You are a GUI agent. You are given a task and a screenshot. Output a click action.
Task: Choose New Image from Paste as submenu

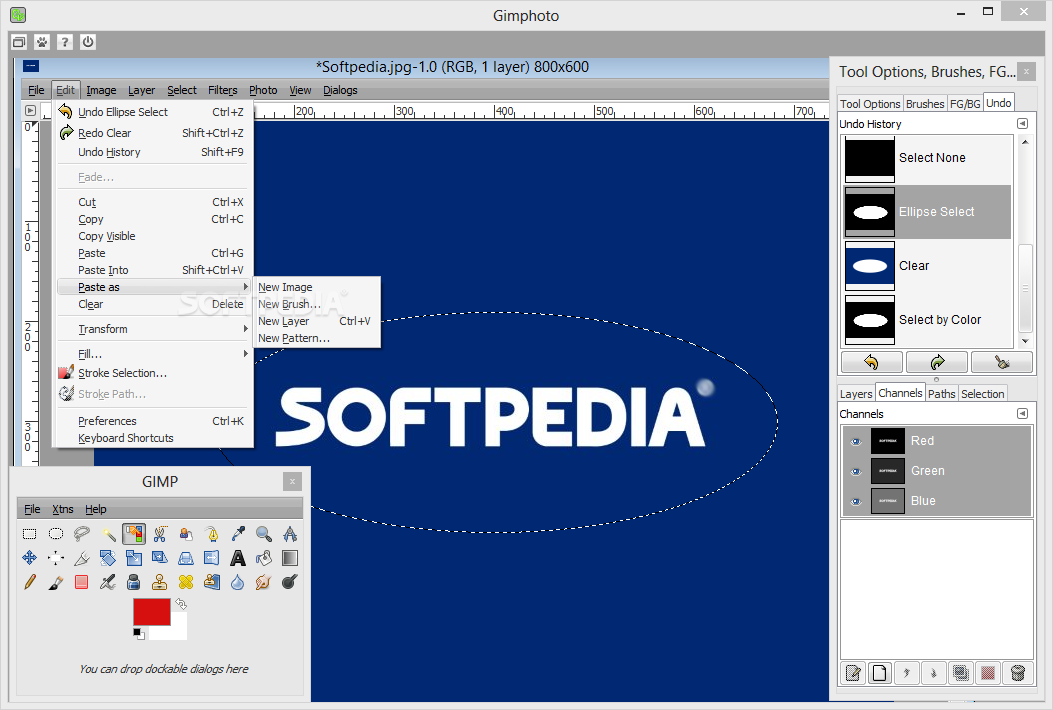[314, 287]
